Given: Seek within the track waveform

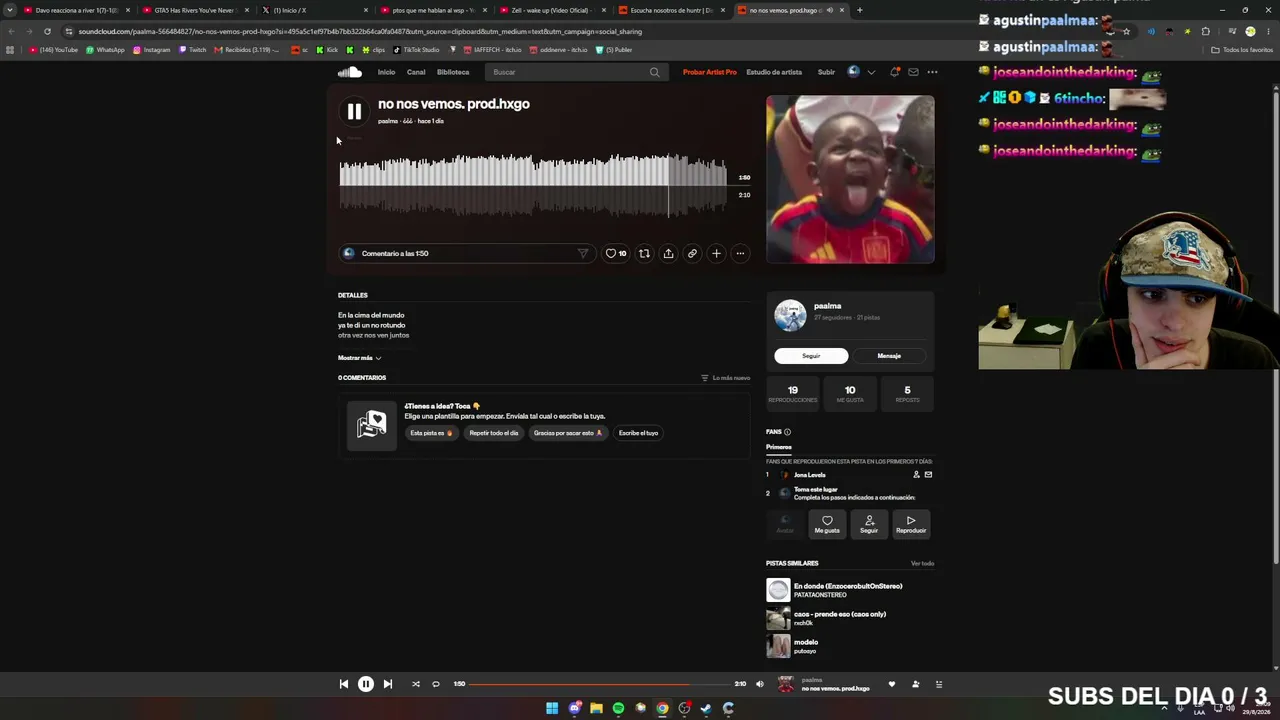Looking at the screenshot, I should [x=533, y=186].
